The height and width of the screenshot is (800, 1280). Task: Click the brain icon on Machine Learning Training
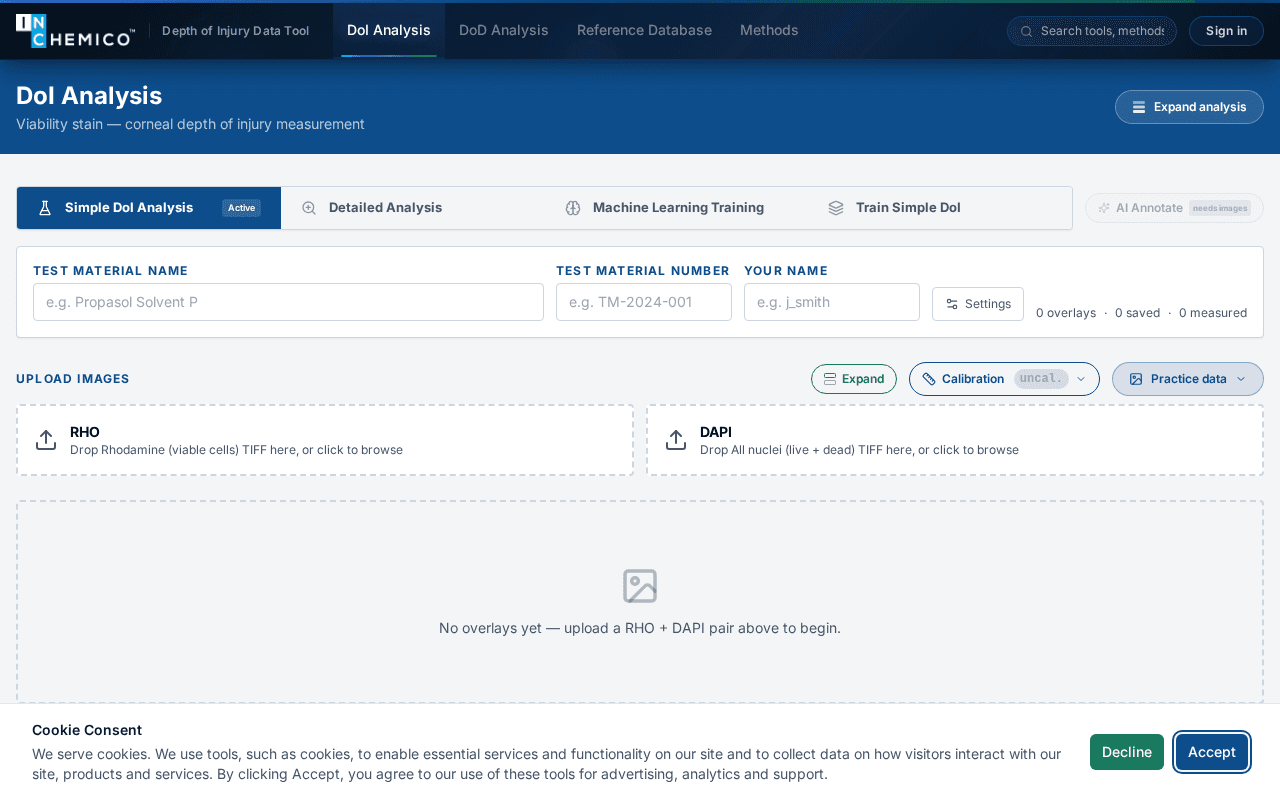pos(573,208)
